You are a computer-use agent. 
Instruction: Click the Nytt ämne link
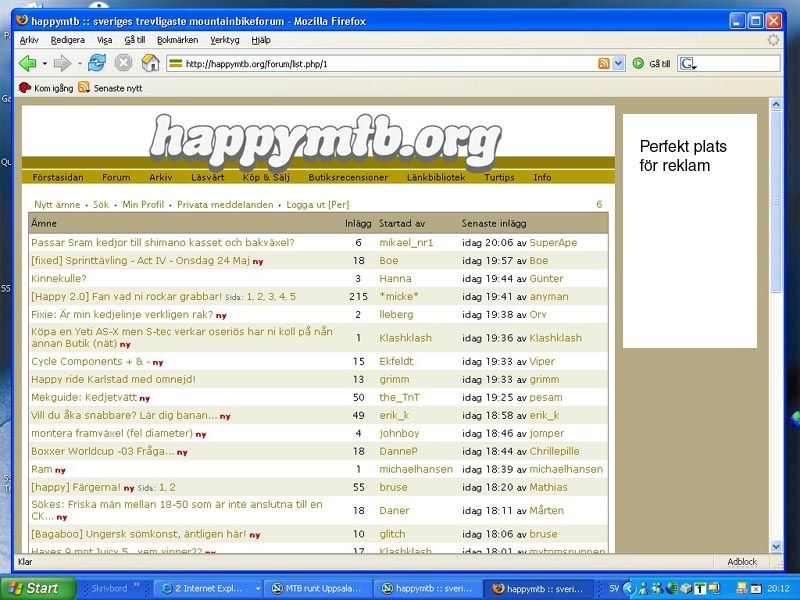click(x=57, y=205)
